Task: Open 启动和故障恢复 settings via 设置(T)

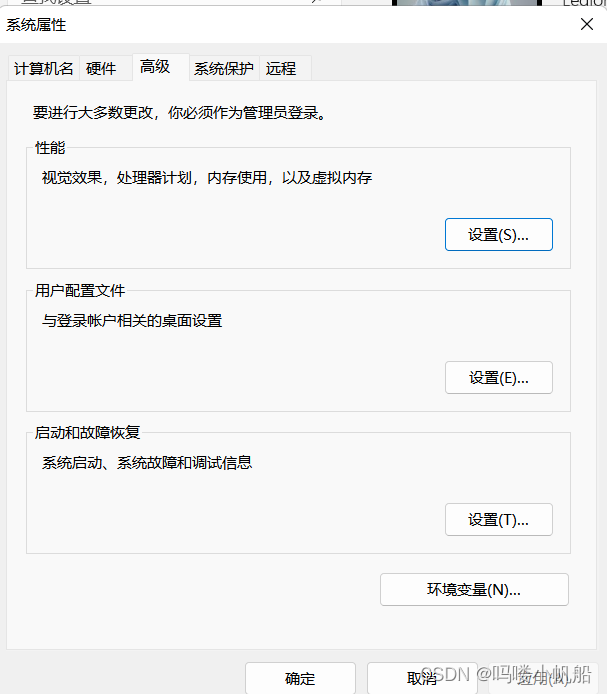Action: coord(498,520)
